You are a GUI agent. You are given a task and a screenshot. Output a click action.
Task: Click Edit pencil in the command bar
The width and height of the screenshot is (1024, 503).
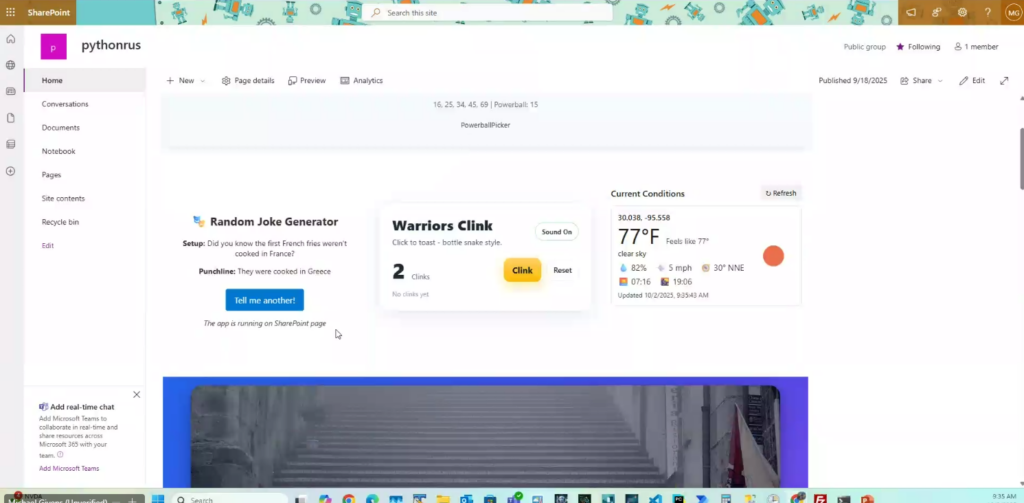pos(972,80)
